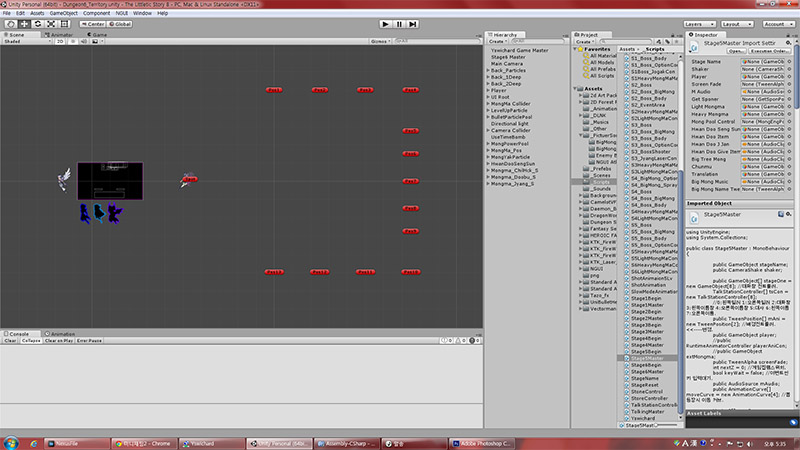Toggle scene audio icon

pos(84,41)
